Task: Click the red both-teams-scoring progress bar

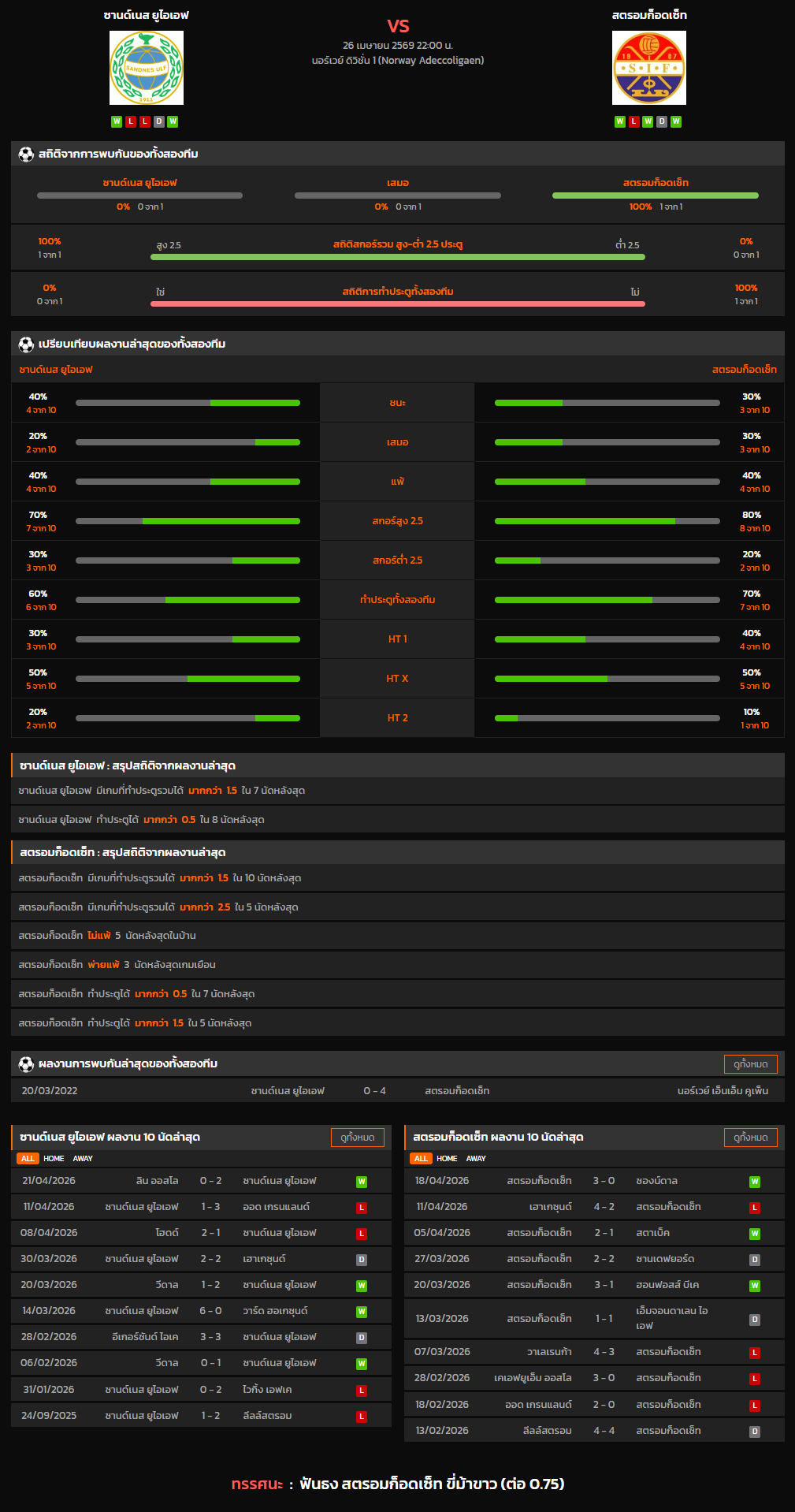Action: (x=397, y=304)
